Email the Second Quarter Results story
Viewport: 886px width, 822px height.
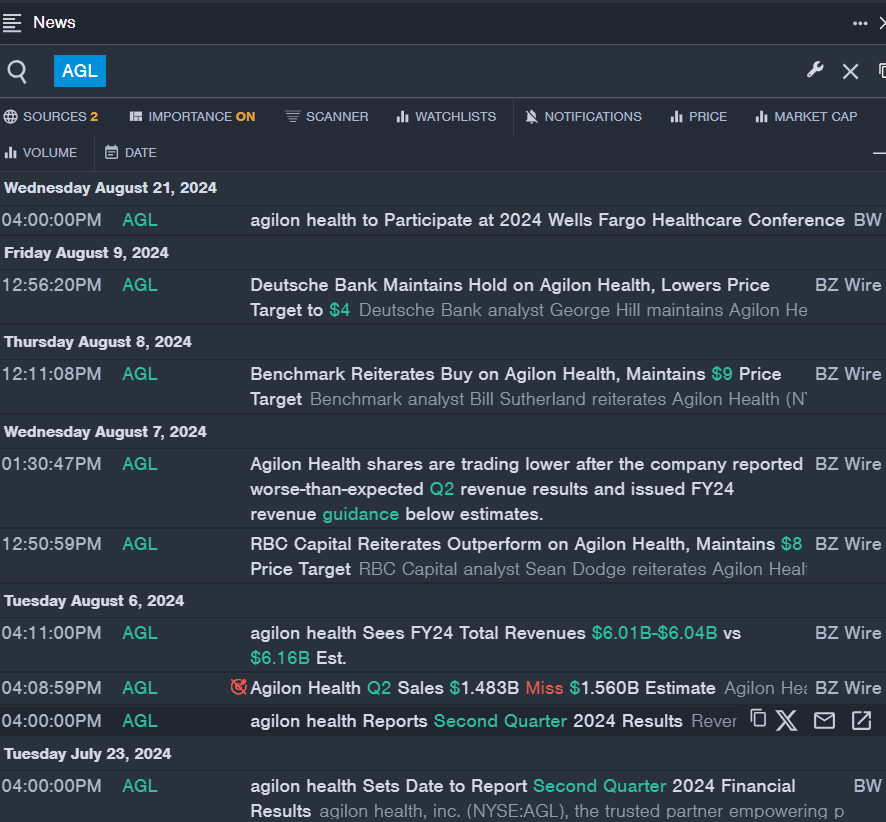[x=824, y=720]
